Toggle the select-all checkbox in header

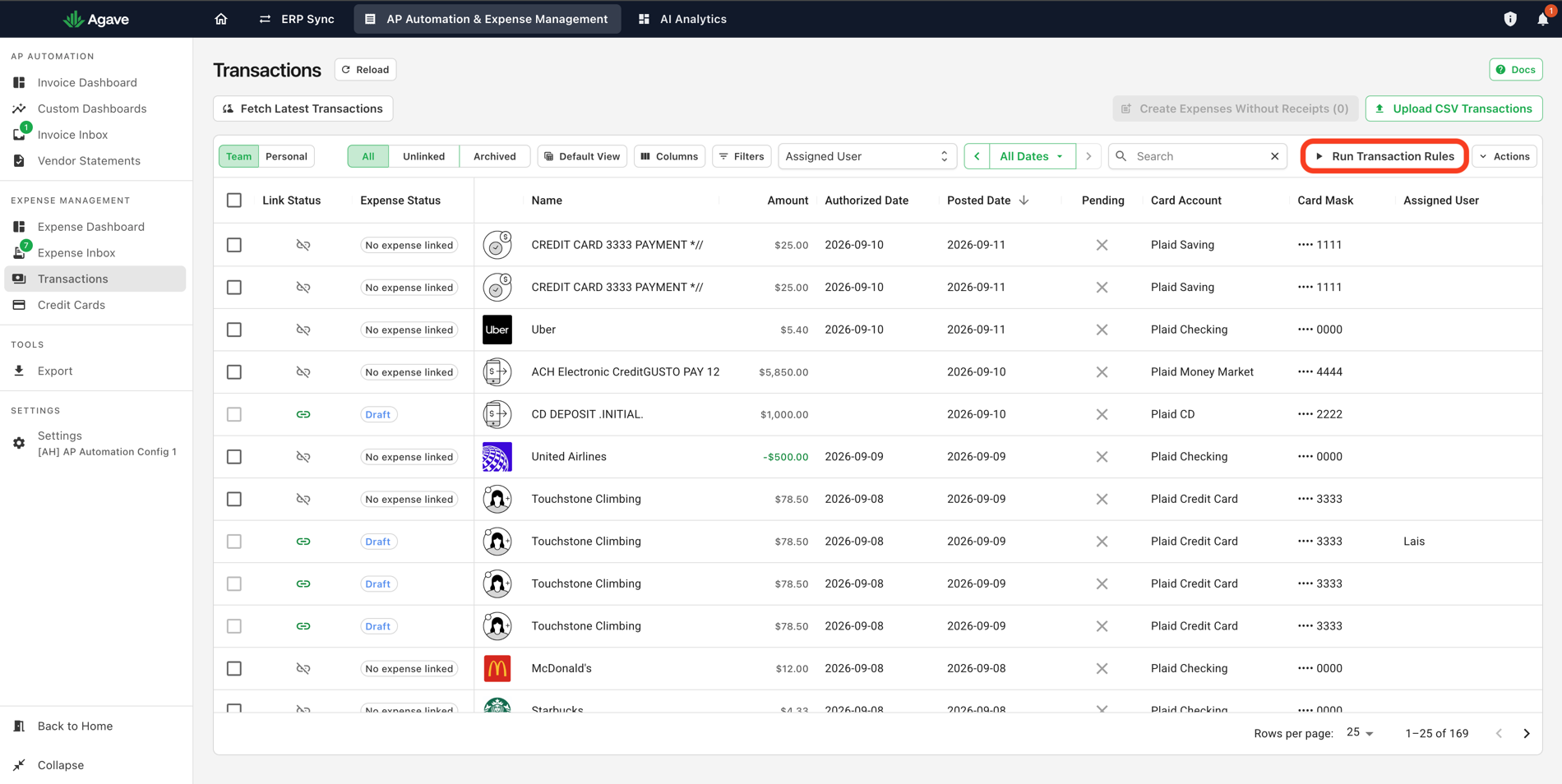coord(234,201)
